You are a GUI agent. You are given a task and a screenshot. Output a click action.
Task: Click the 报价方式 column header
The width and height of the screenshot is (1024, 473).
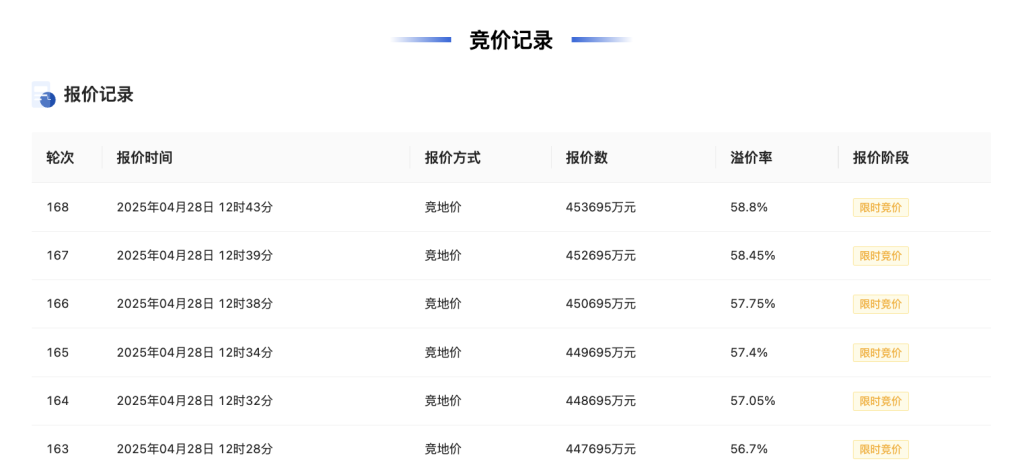tap(453, 158)
